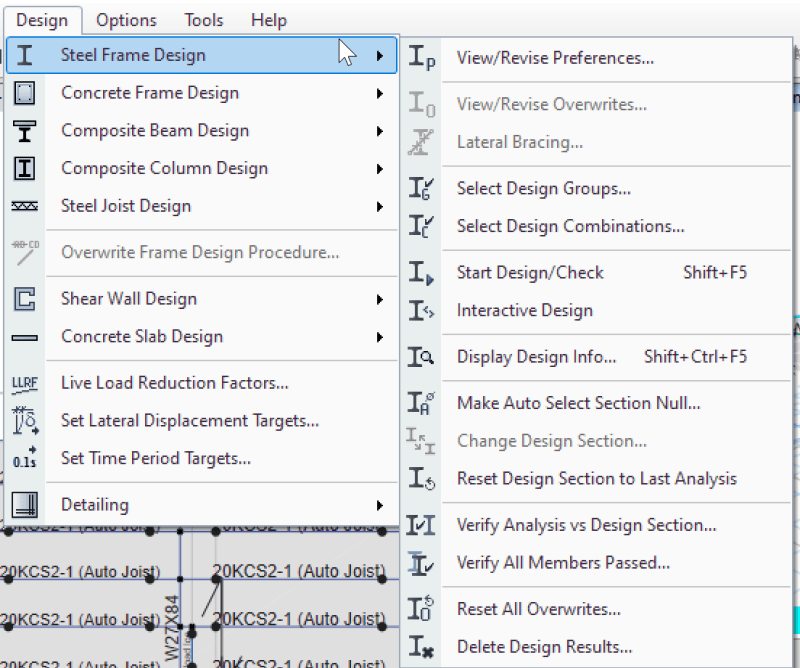The image size is (800, 668).
Task: Expand Steel Frame Design submenu arrow
Action: pos(380,56)
